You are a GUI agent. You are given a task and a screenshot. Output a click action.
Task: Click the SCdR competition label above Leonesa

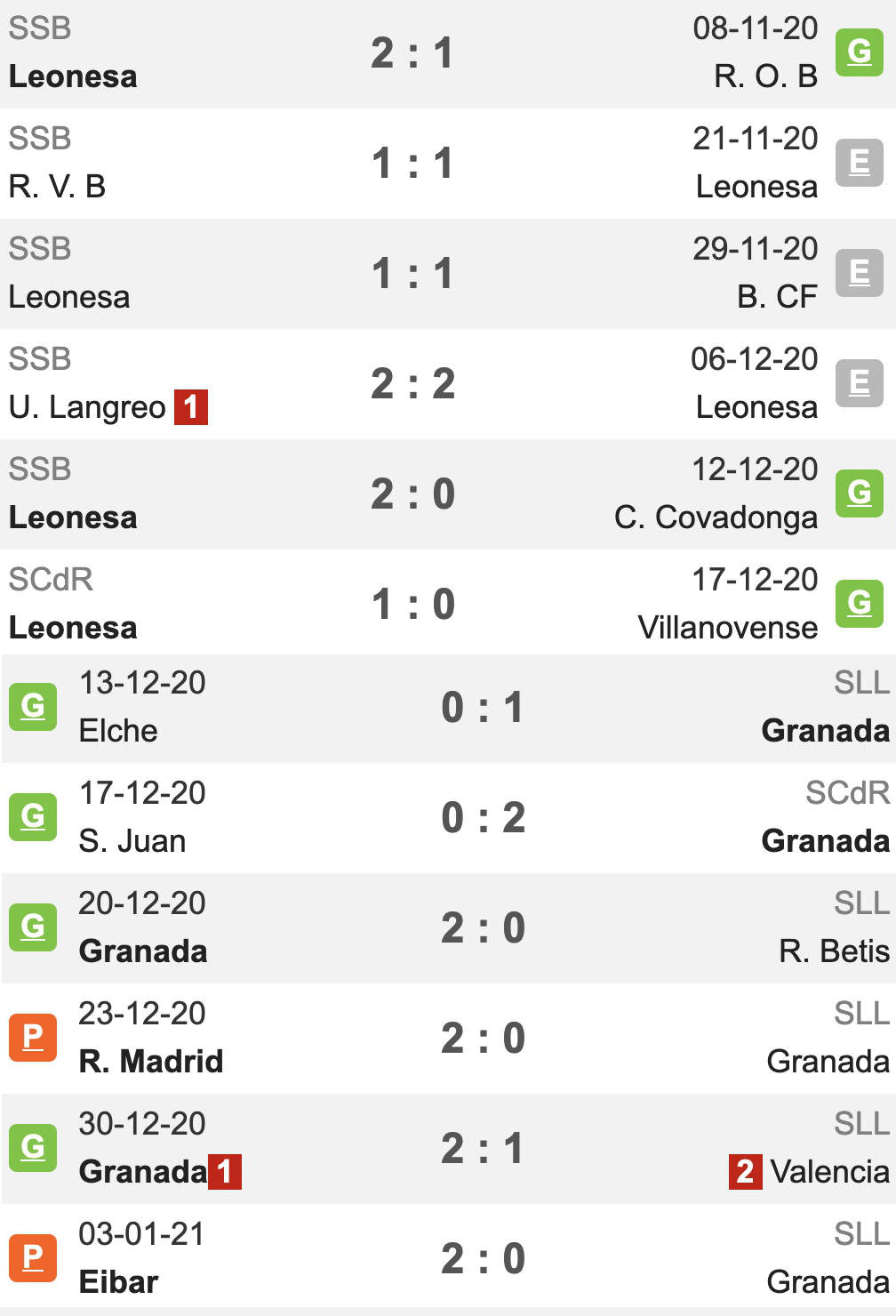click(51, 579)
